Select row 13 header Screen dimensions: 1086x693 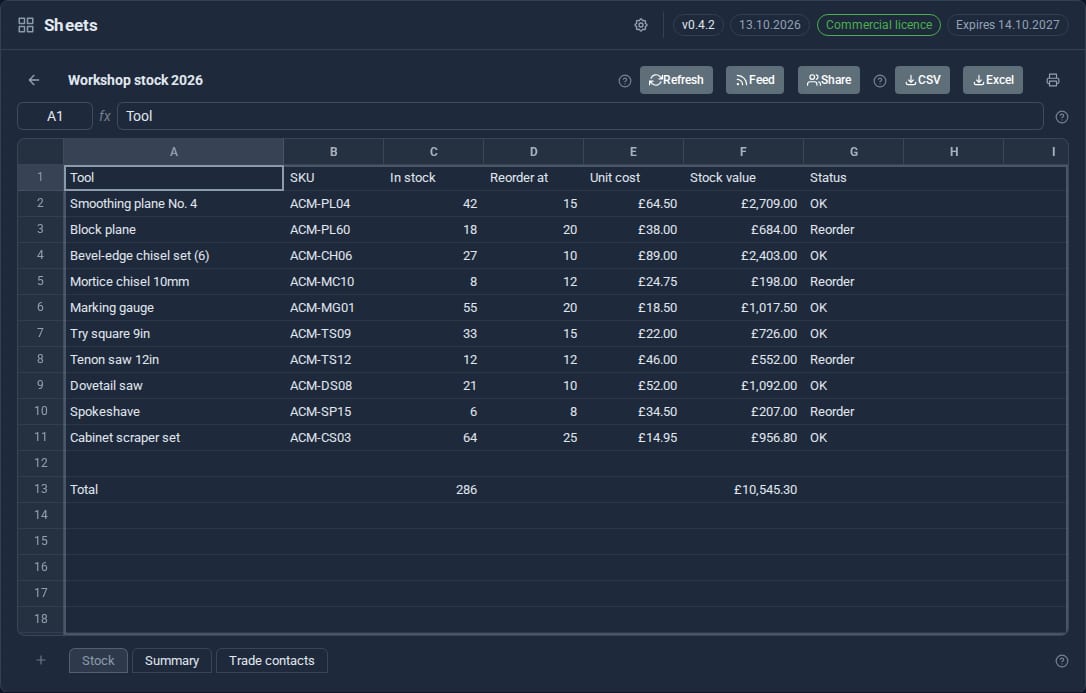click(x=41, y=489)
